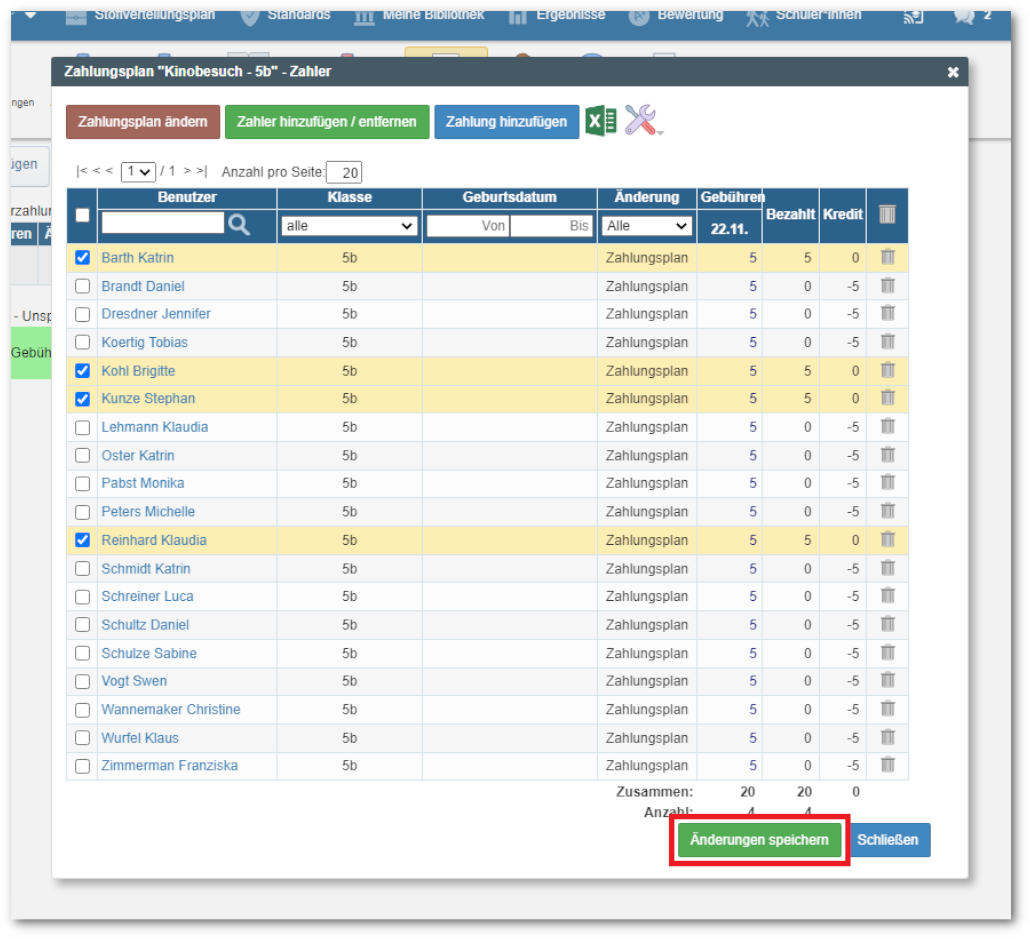Open the Änderung filter dropdown 'Alle'

[x=647, y=226]
